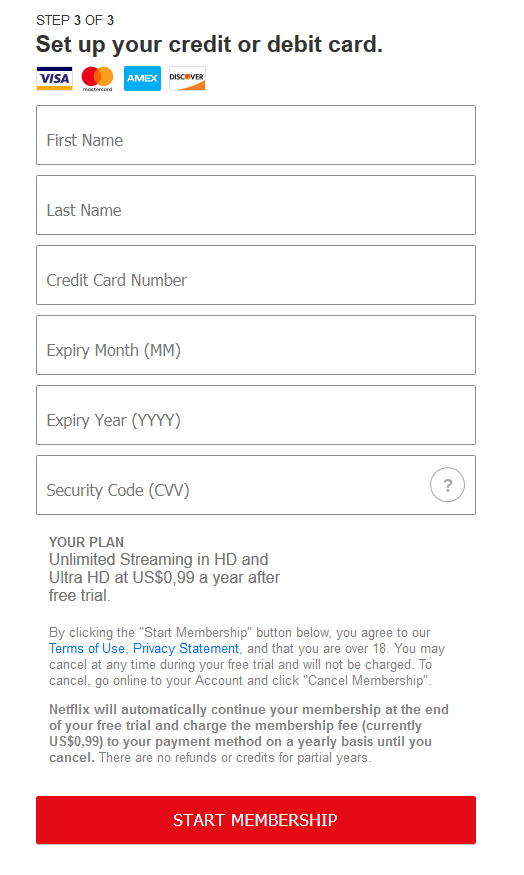524x875 pixels.
Task: Click the Visa card logo
Action: pos(54,78)
